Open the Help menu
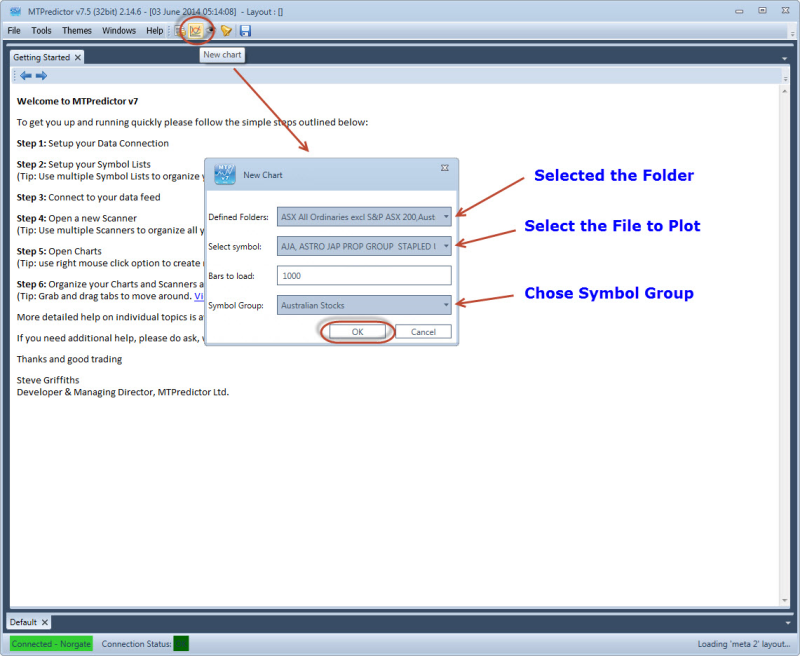800x656 pixels. 155,31
